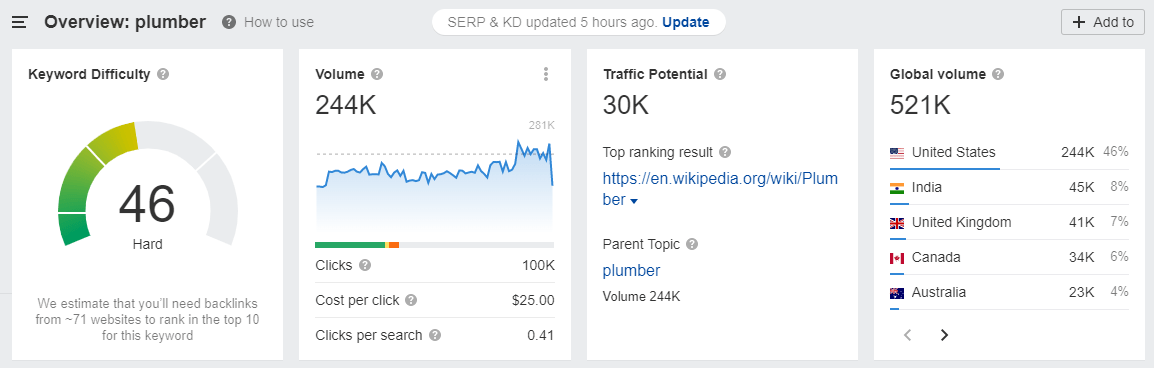Click the Volume help icon

377,74
